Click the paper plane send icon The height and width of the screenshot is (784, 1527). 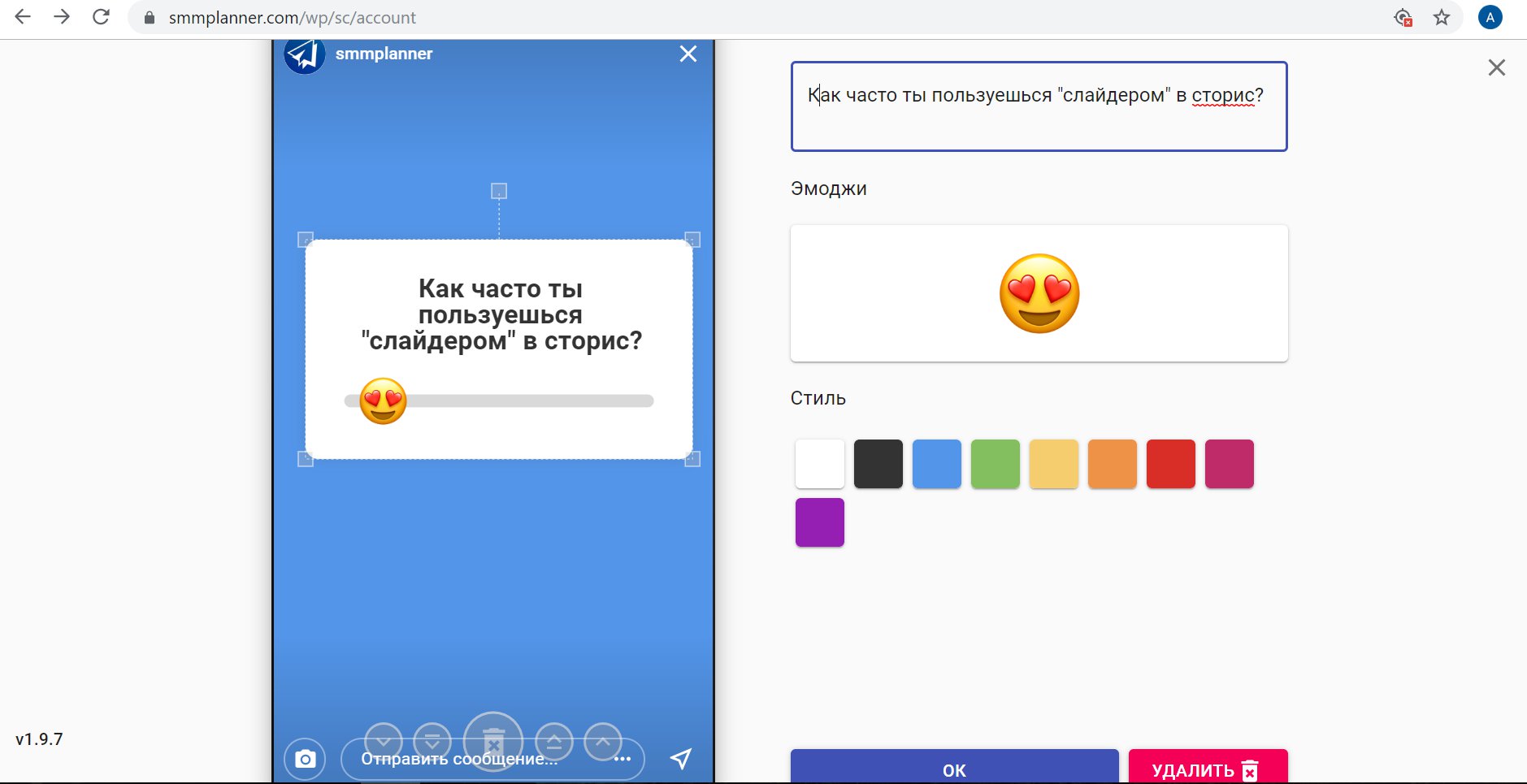681,759
